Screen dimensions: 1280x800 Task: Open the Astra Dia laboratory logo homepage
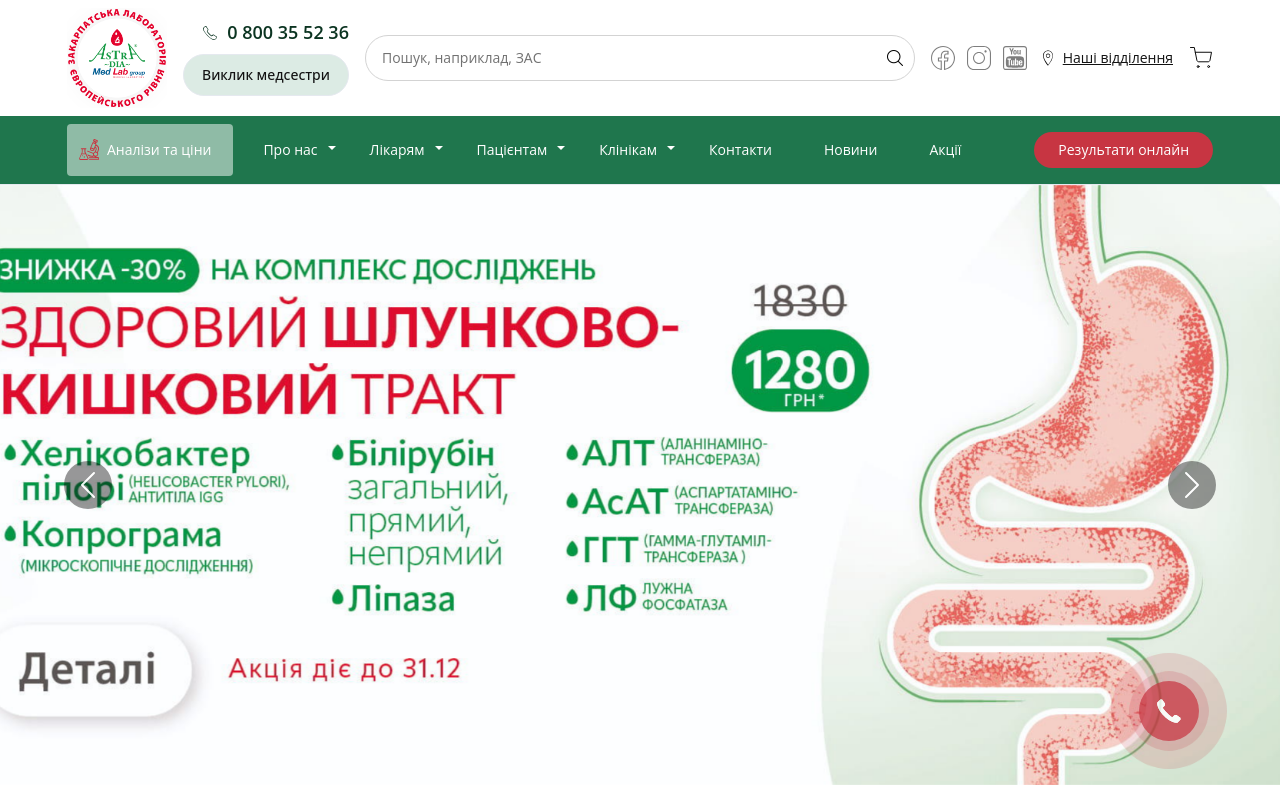(117, 58)
